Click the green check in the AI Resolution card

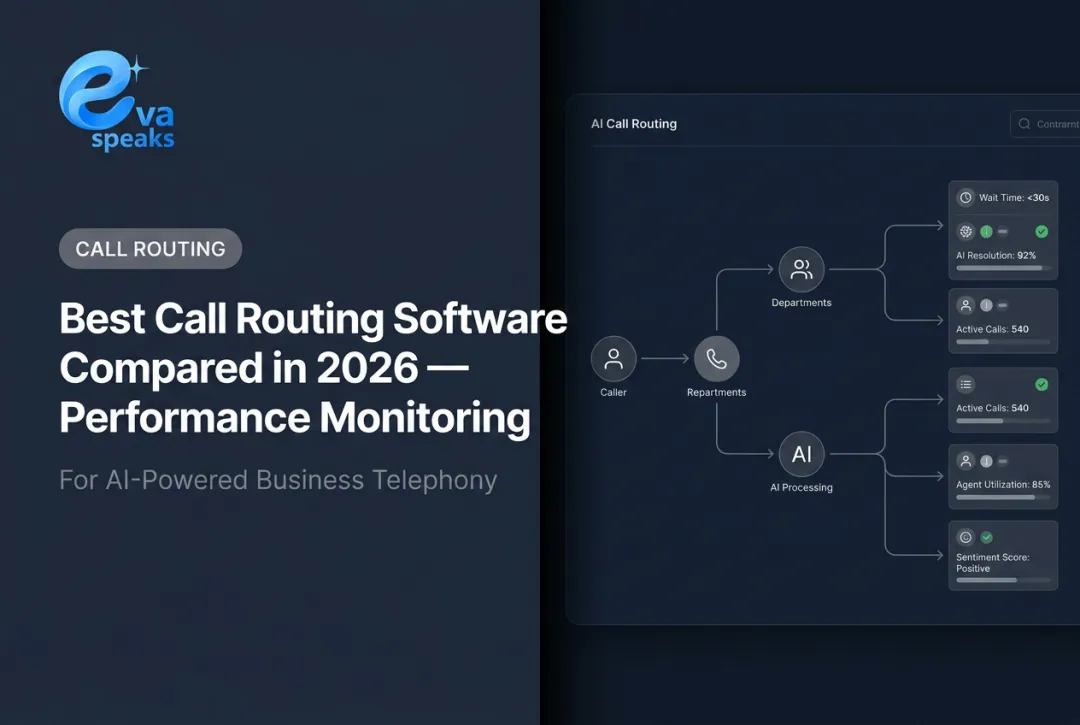point(1041,231)
